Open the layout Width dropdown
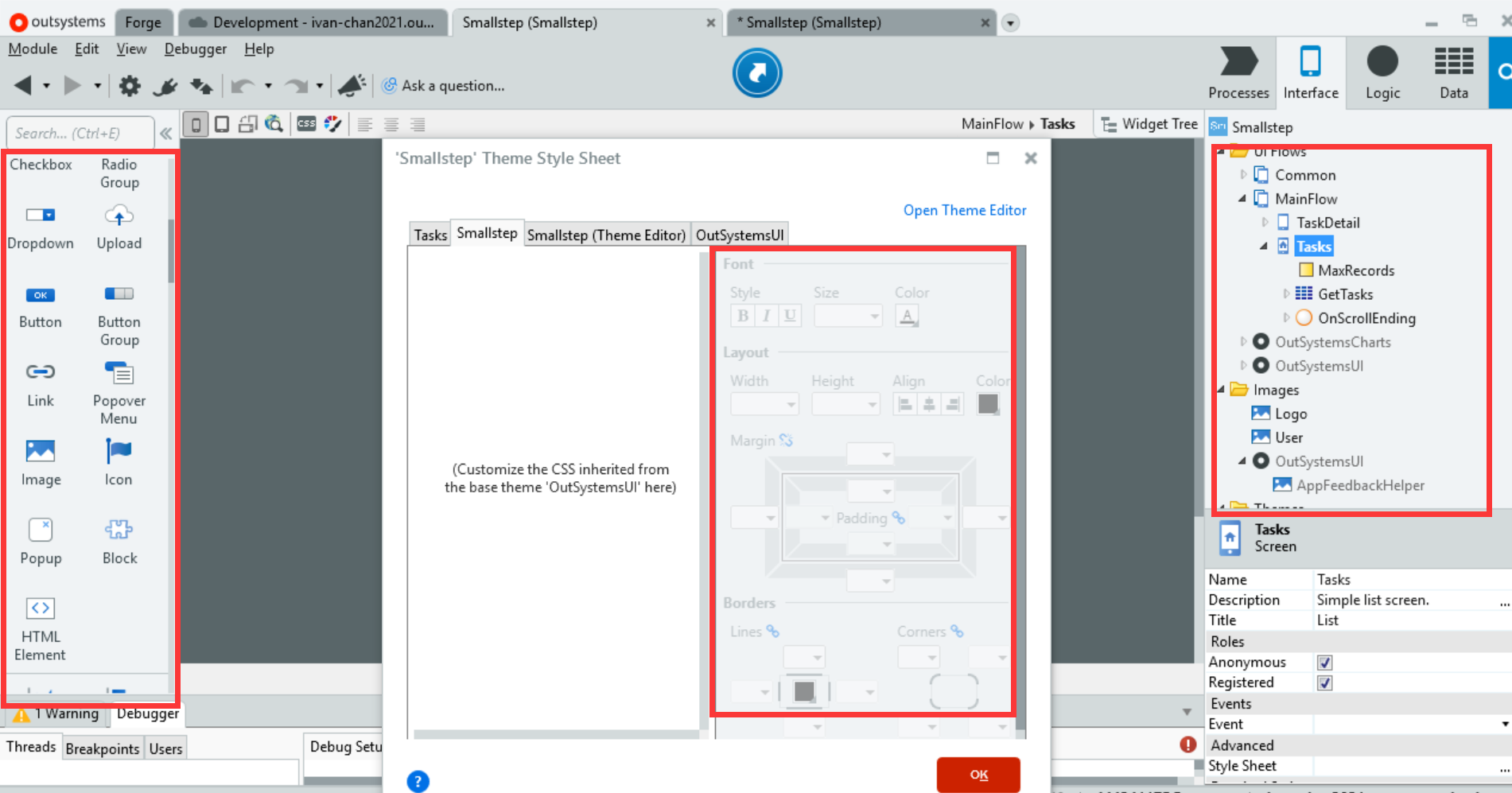This screenshot has height=793, width=1512. [x=764, y=404]
